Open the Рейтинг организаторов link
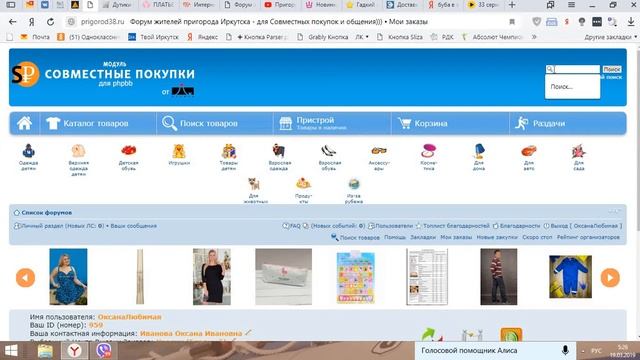640x360 pixels. 588,237
